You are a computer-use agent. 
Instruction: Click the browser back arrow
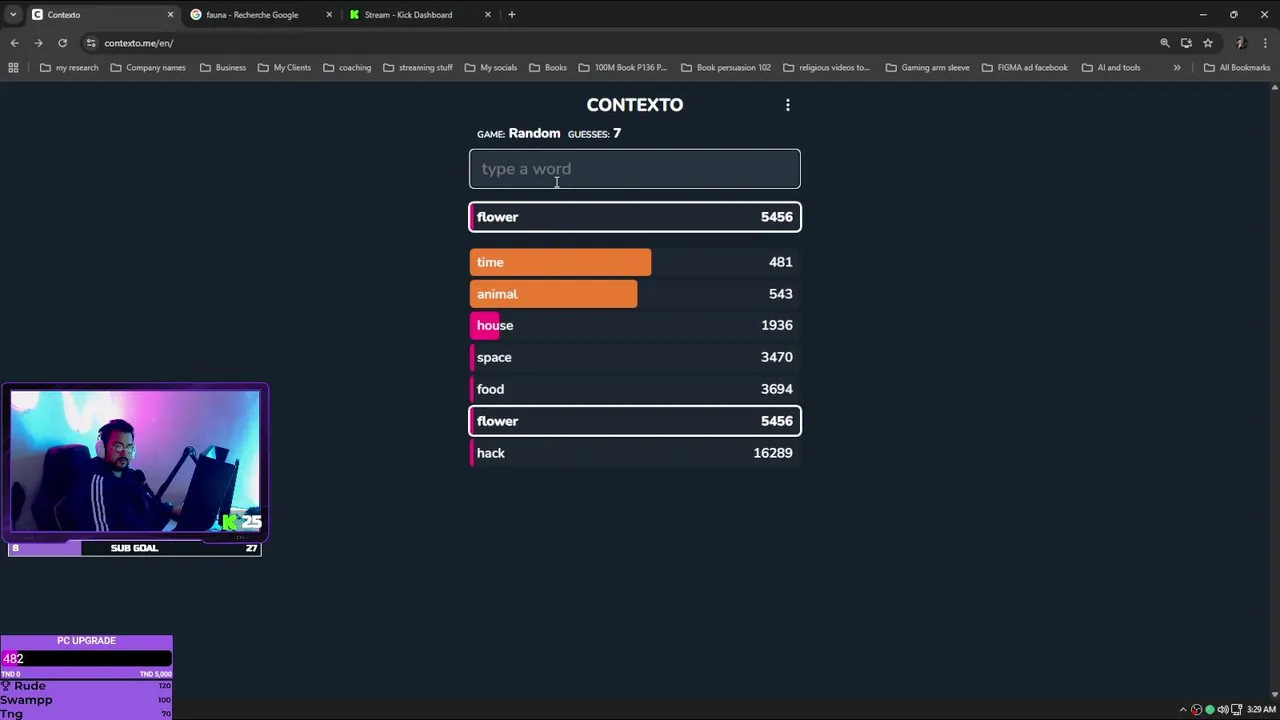click(14, 43)
